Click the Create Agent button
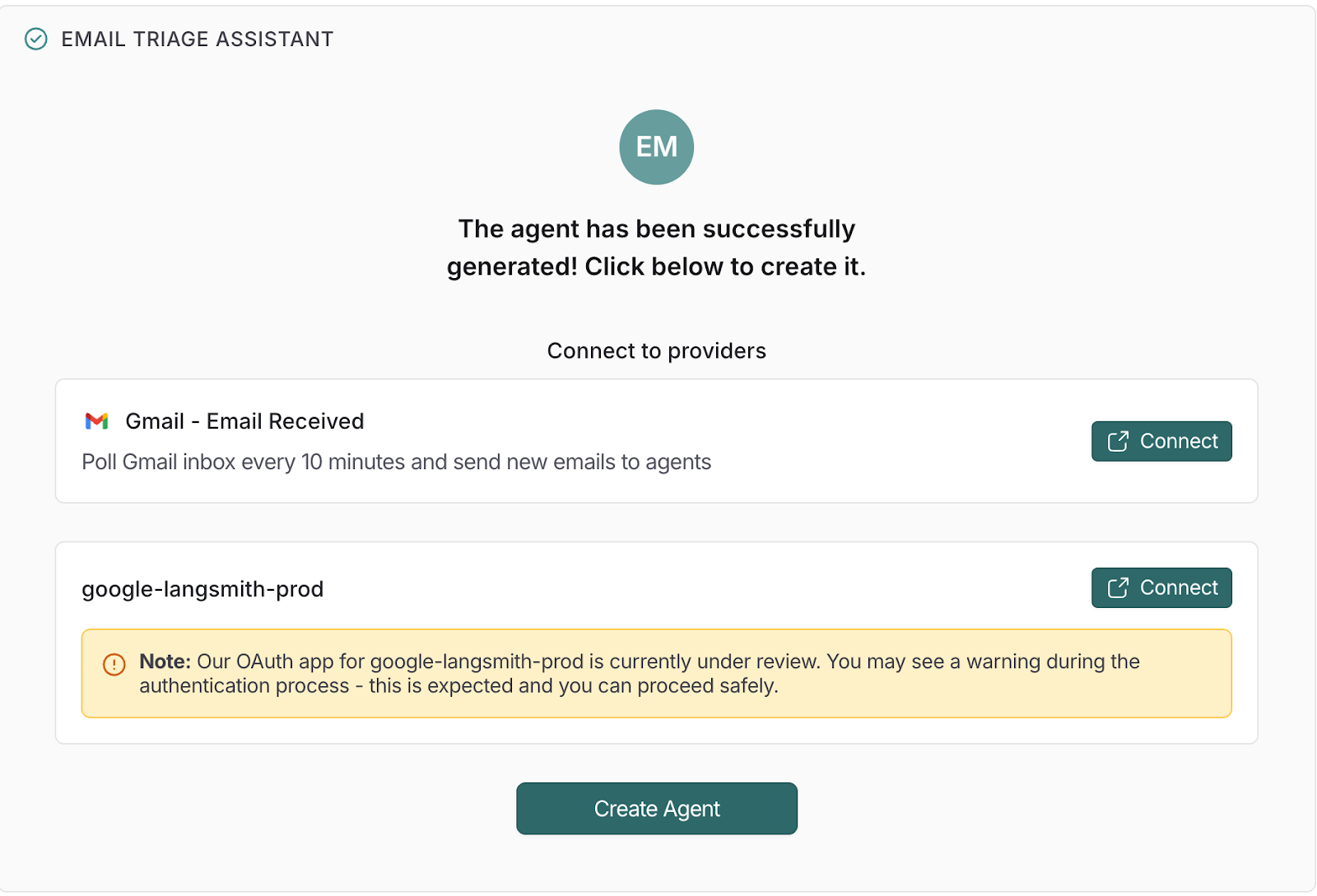The image size is (1317, 896). click(656, 808)
